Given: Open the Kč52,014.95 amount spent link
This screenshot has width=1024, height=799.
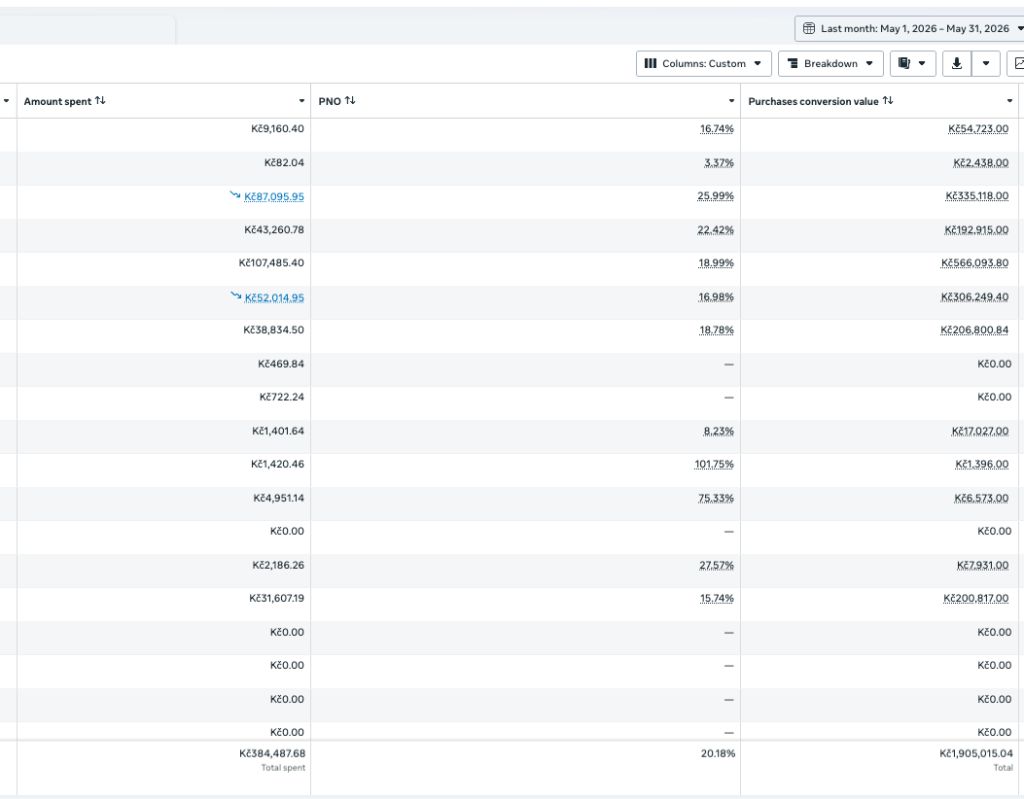Looking at the screenshot, I should [x=274, y=297].
